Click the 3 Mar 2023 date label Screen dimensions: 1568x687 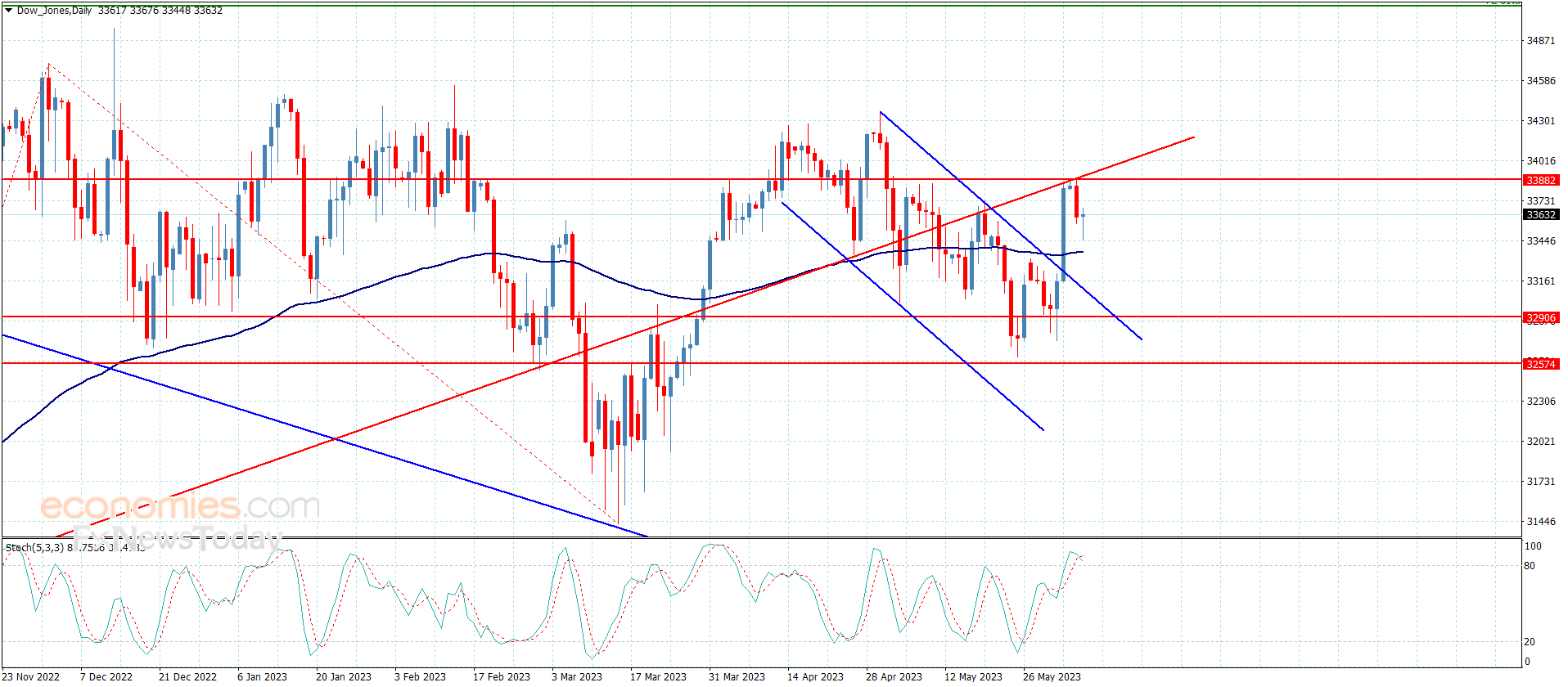click(x=577, y=676)
